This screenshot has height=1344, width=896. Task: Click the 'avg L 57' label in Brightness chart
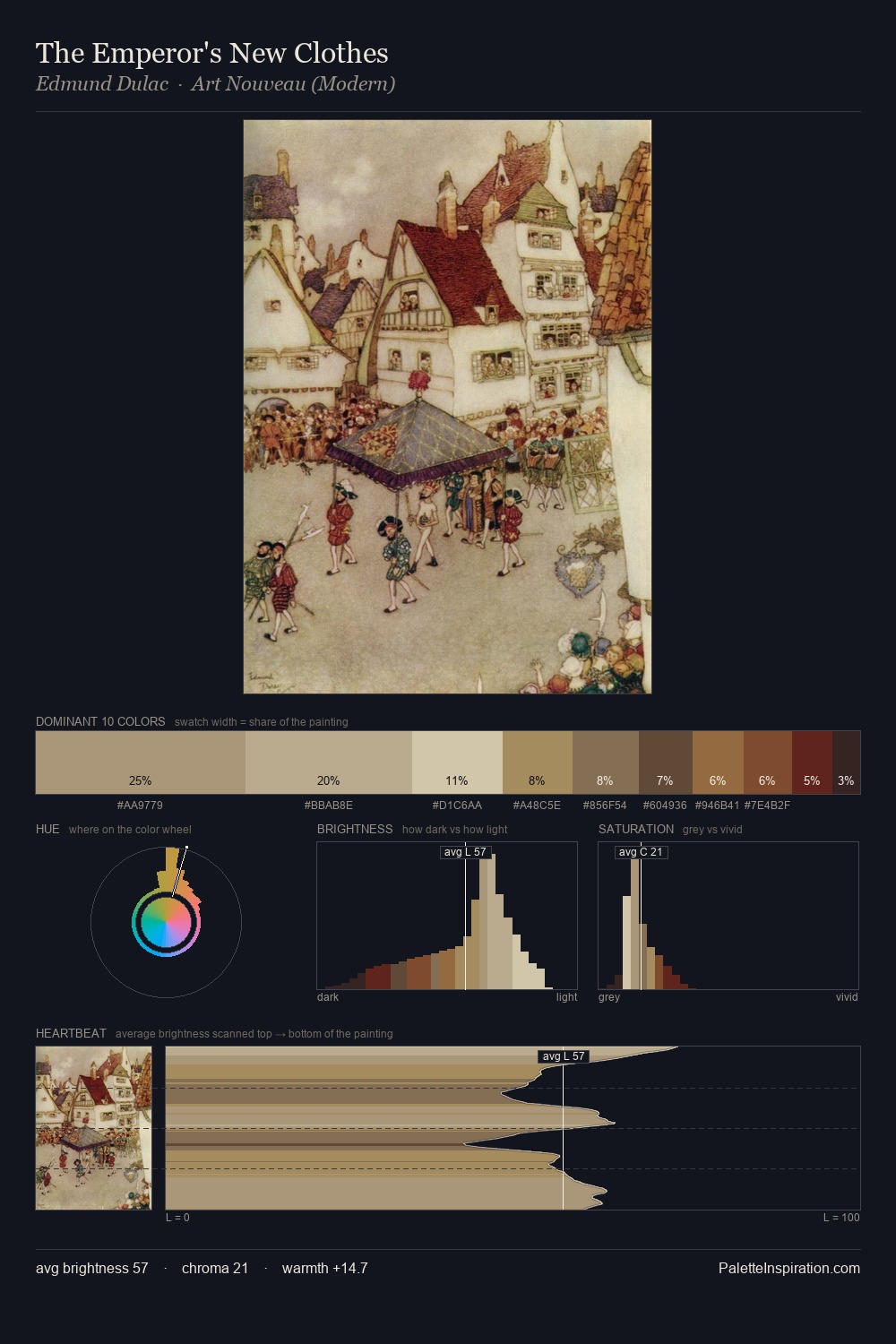click(x=466, y=851)
